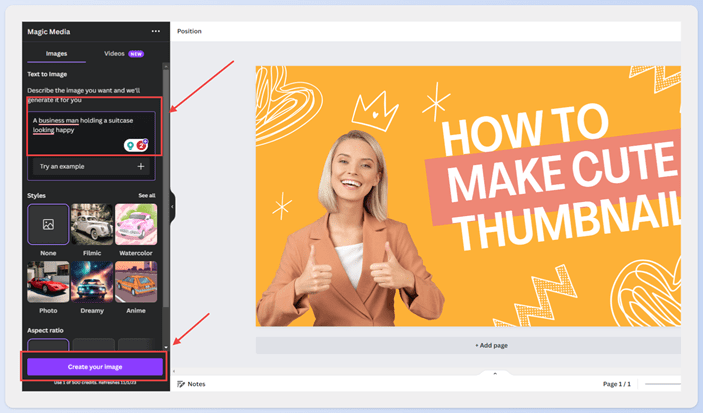The image size is (703, 413).
Task: Open the Magic Media more options menu
Action: point(156,31)
